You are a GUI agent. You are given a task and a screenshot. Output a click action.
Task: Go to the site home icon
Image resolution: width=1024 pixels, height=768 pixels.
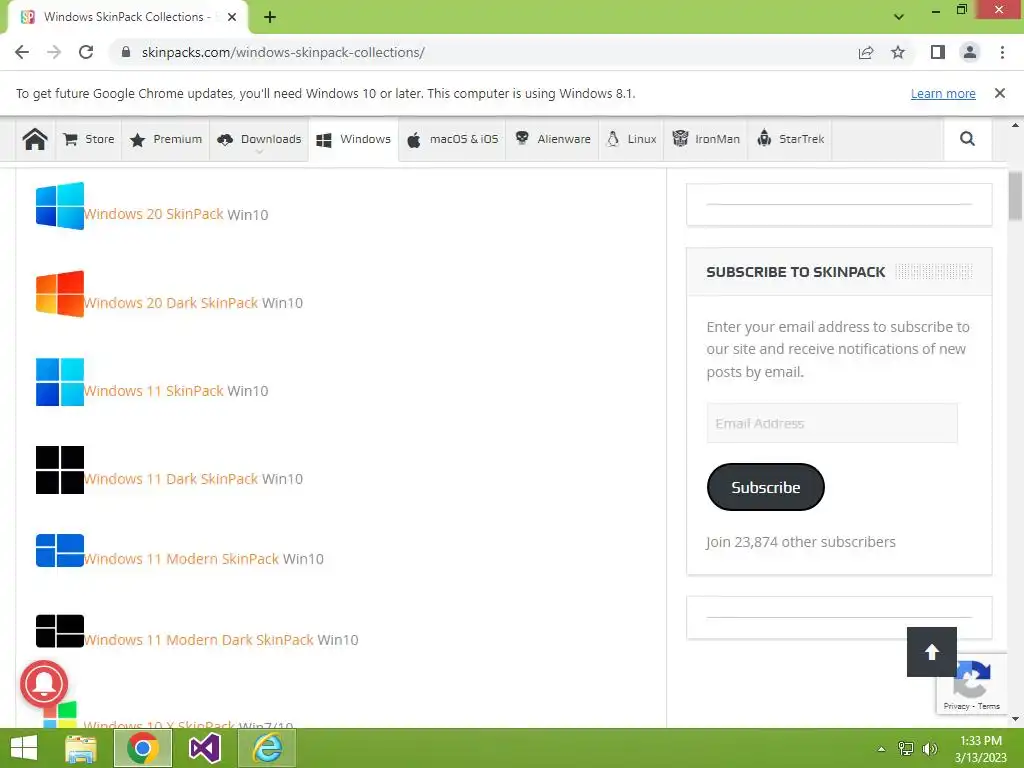point(35,139)
